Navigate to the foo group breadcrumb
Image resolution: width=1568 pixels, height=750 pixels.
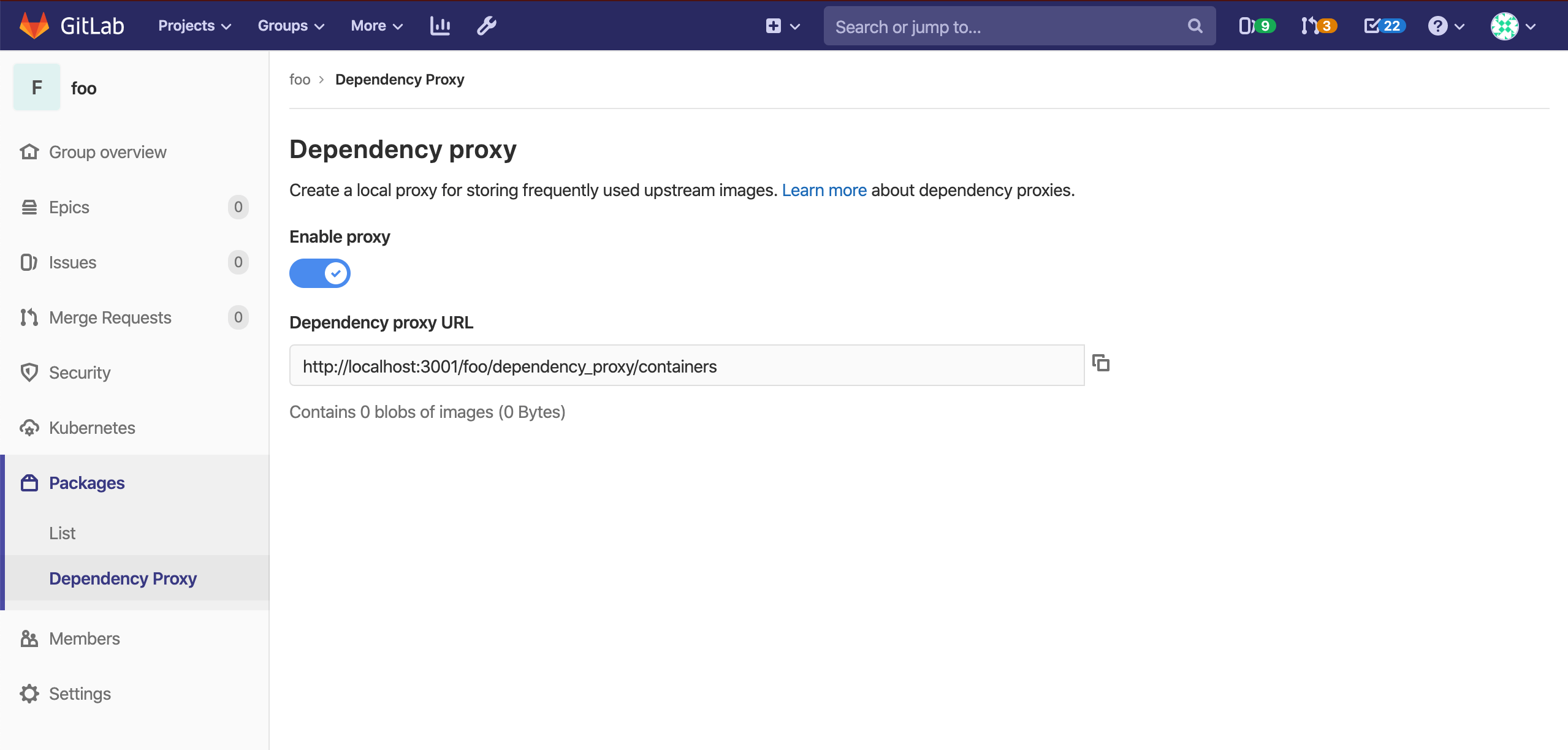point(300,79)
